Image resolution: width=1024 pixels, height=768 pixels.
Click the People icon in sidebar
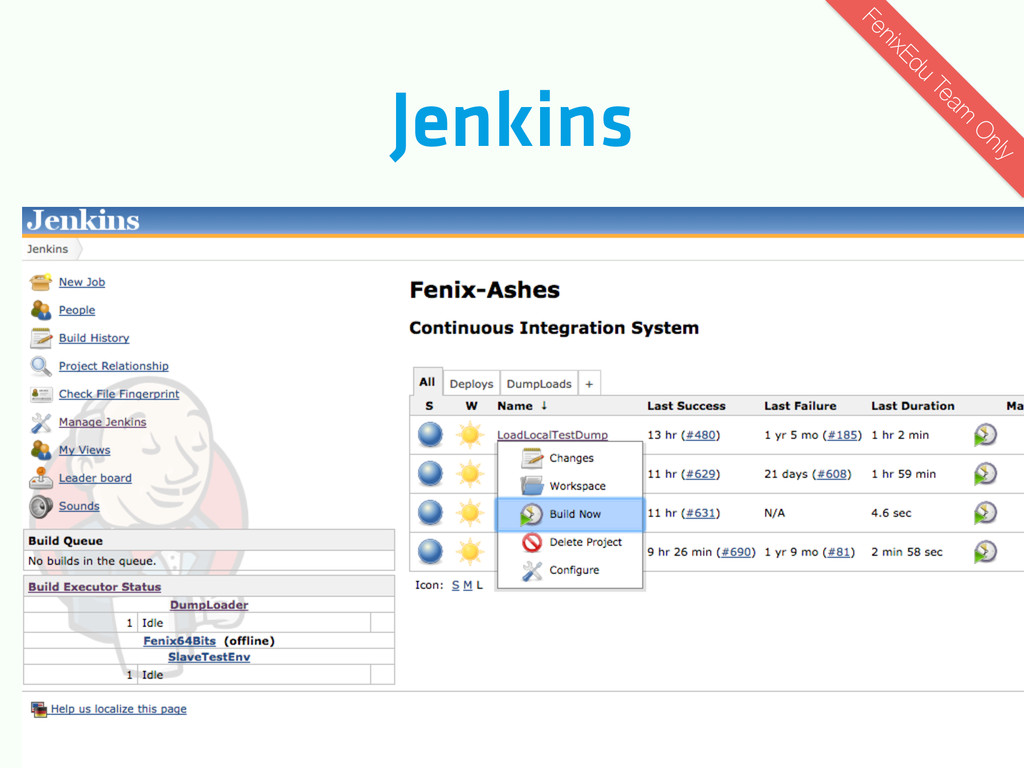(40, 310)
